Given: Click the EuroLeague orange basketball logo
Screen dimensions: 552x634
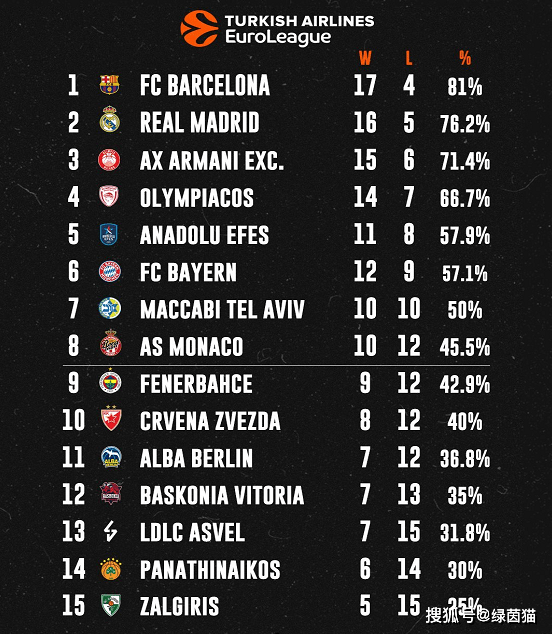Looking at the screenshot, I should click(x=199, y=28).
